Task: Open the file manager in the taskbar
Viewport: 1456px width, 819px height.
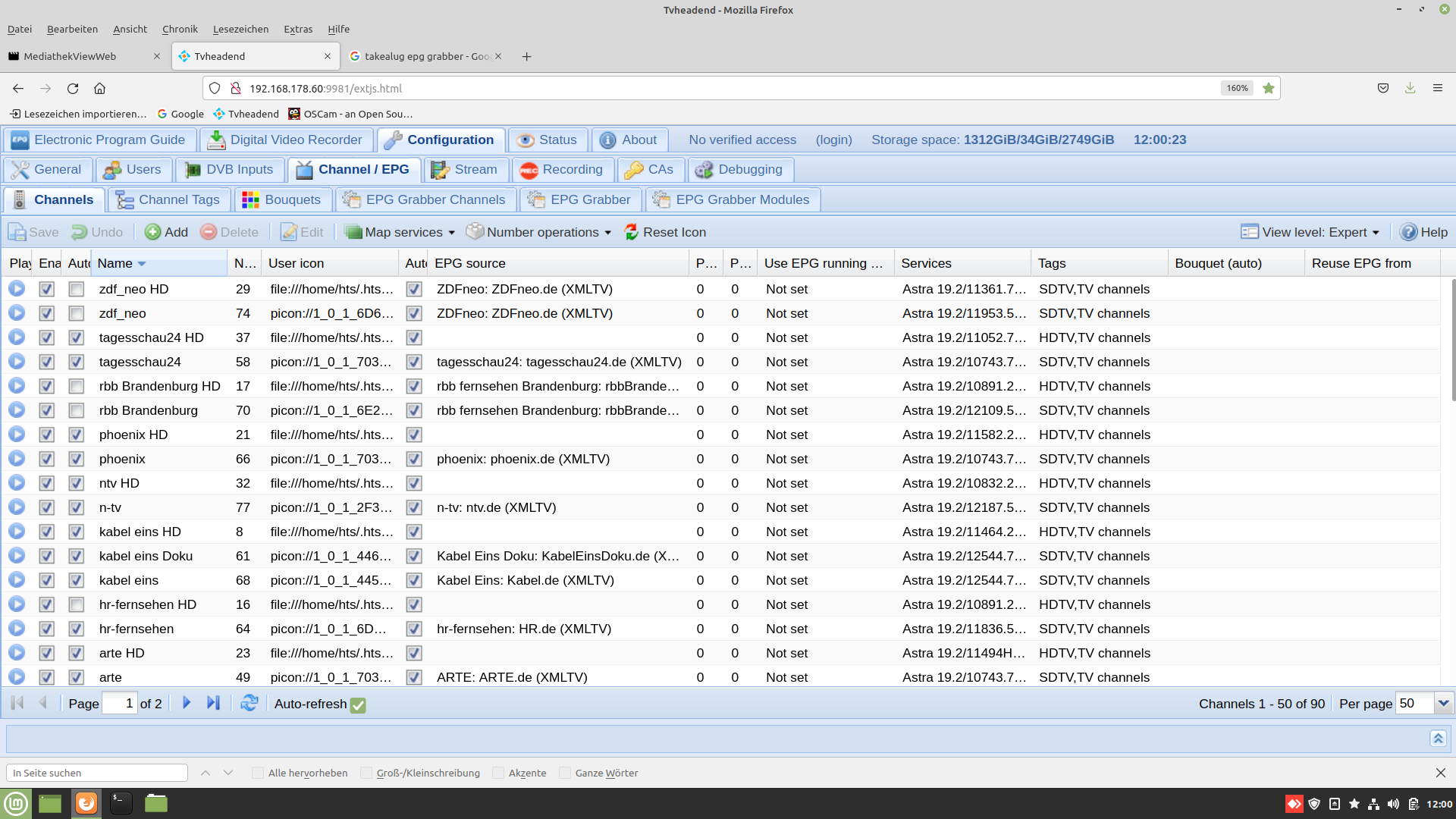Action: (x=155, y=803)
